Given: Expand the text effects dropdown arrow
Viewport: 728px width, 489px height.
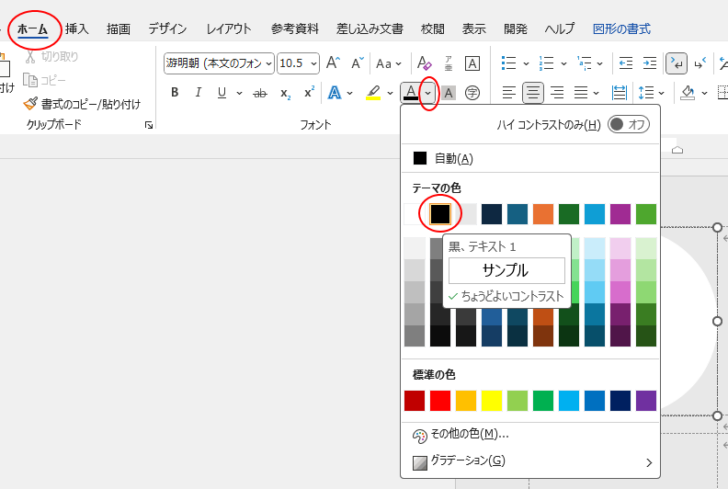Looking at the screenshot, I should tap(350, 93).
